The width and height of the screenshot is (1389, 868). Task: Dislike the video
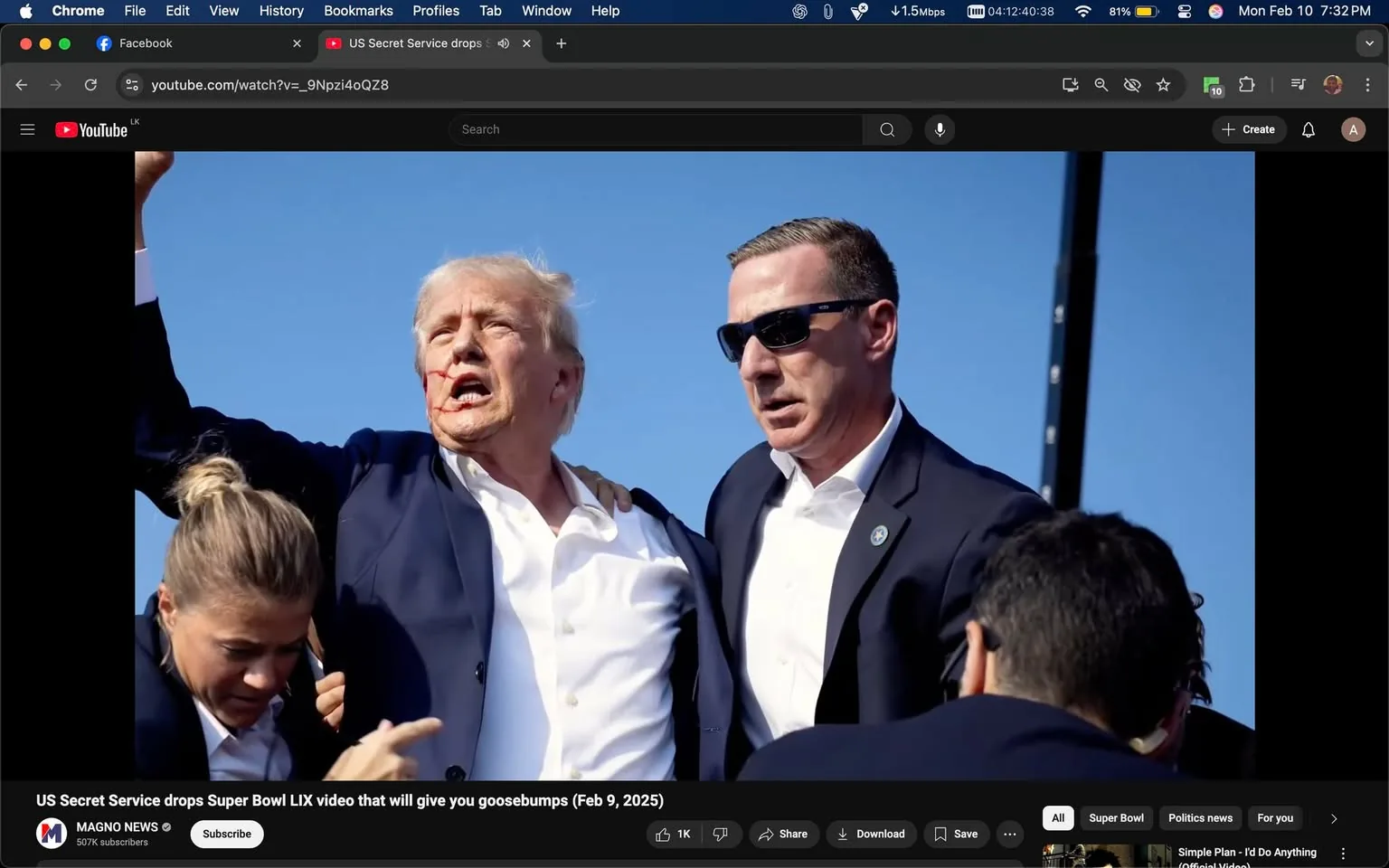721,834
